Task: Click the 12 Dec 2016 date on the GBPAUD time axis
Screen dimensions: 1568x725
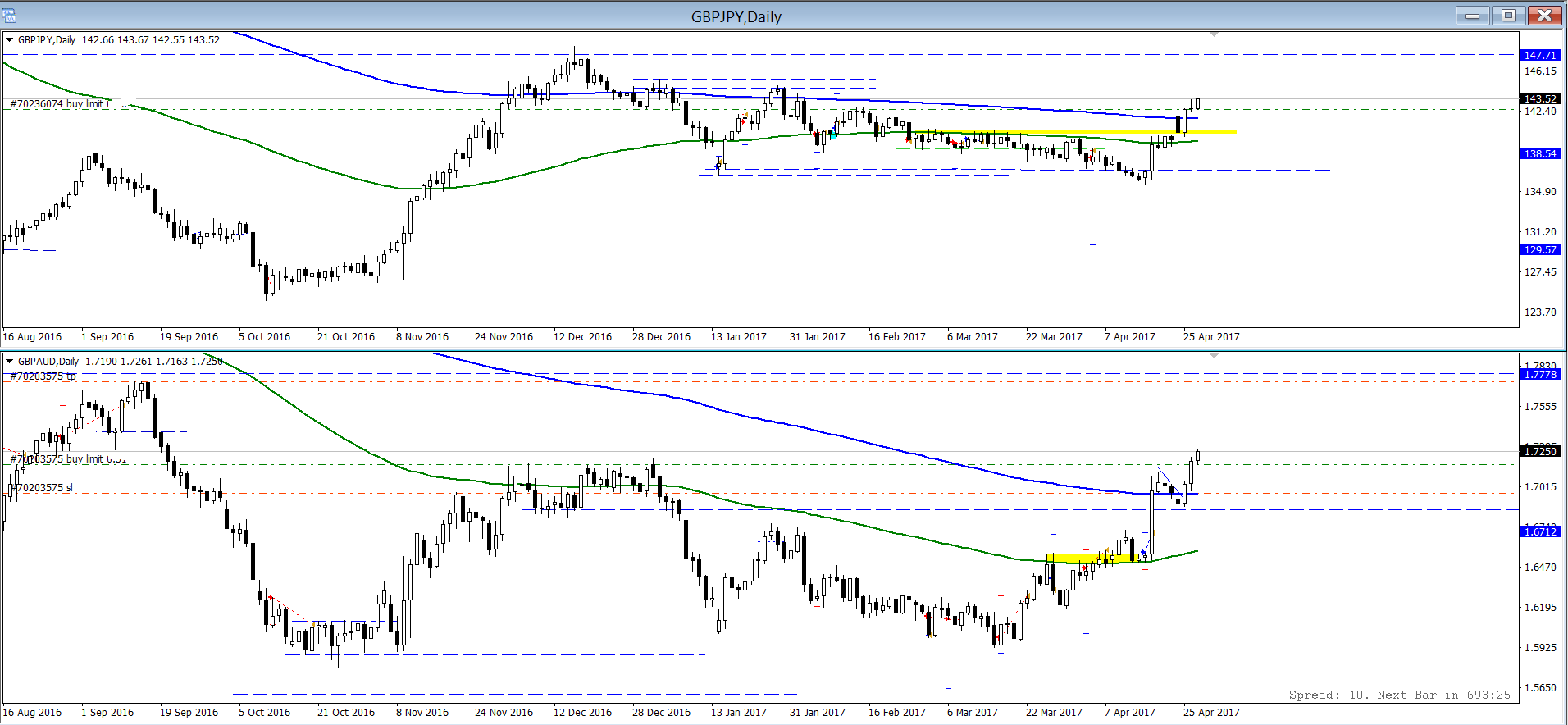Action: click(x=582, y=713)
